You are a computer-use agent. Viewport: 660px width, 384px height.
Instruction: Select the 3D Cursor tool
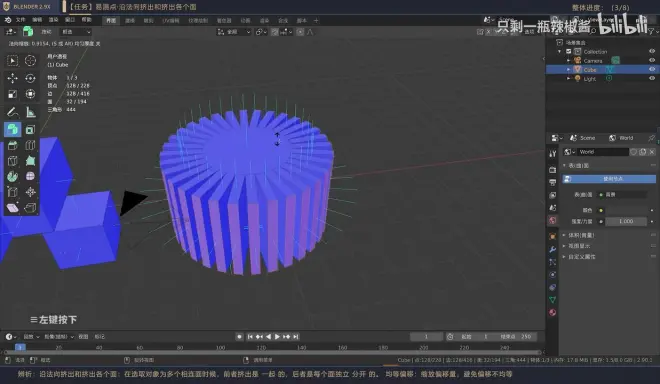30,61
